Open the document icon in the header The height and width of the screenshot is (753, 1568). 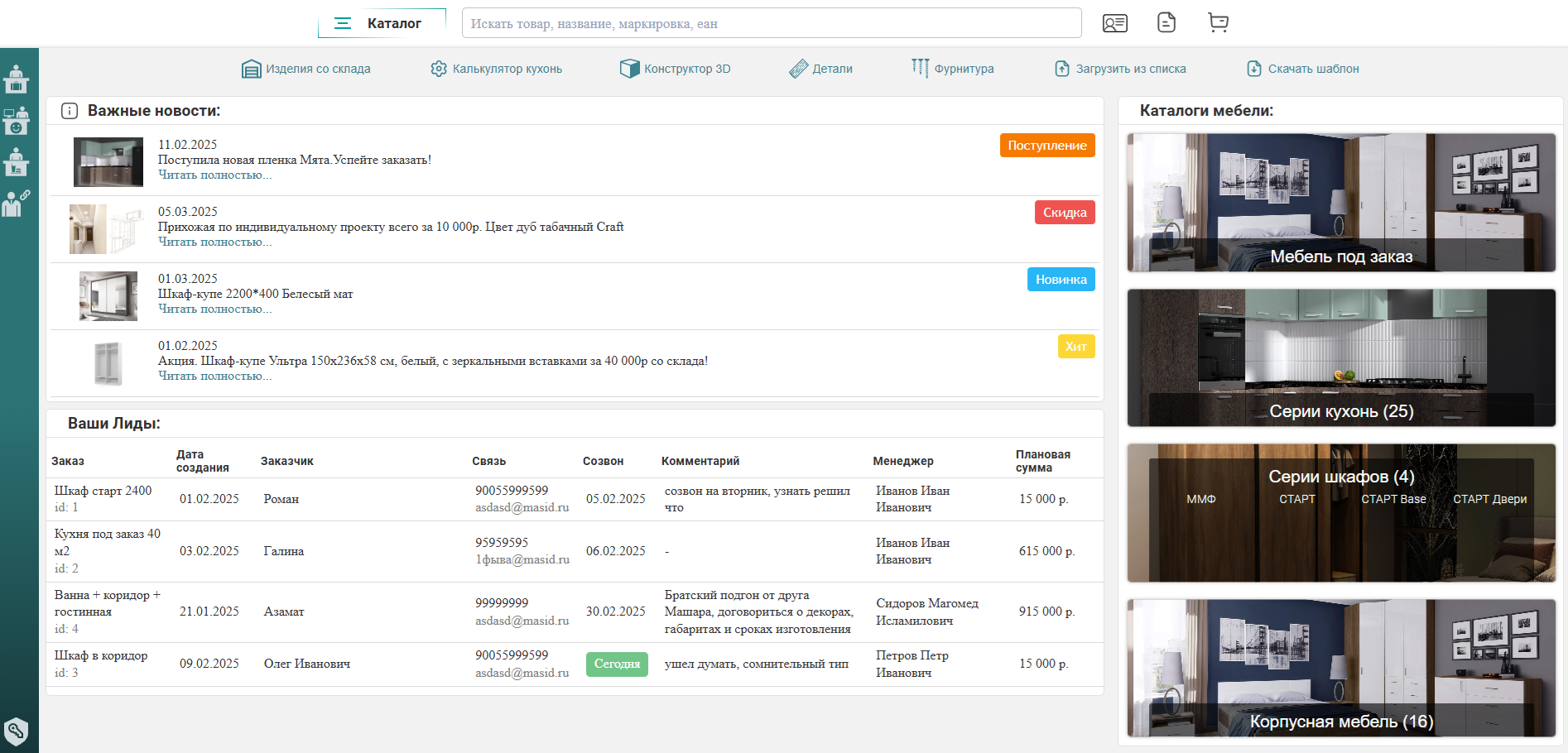point(1166,22)
